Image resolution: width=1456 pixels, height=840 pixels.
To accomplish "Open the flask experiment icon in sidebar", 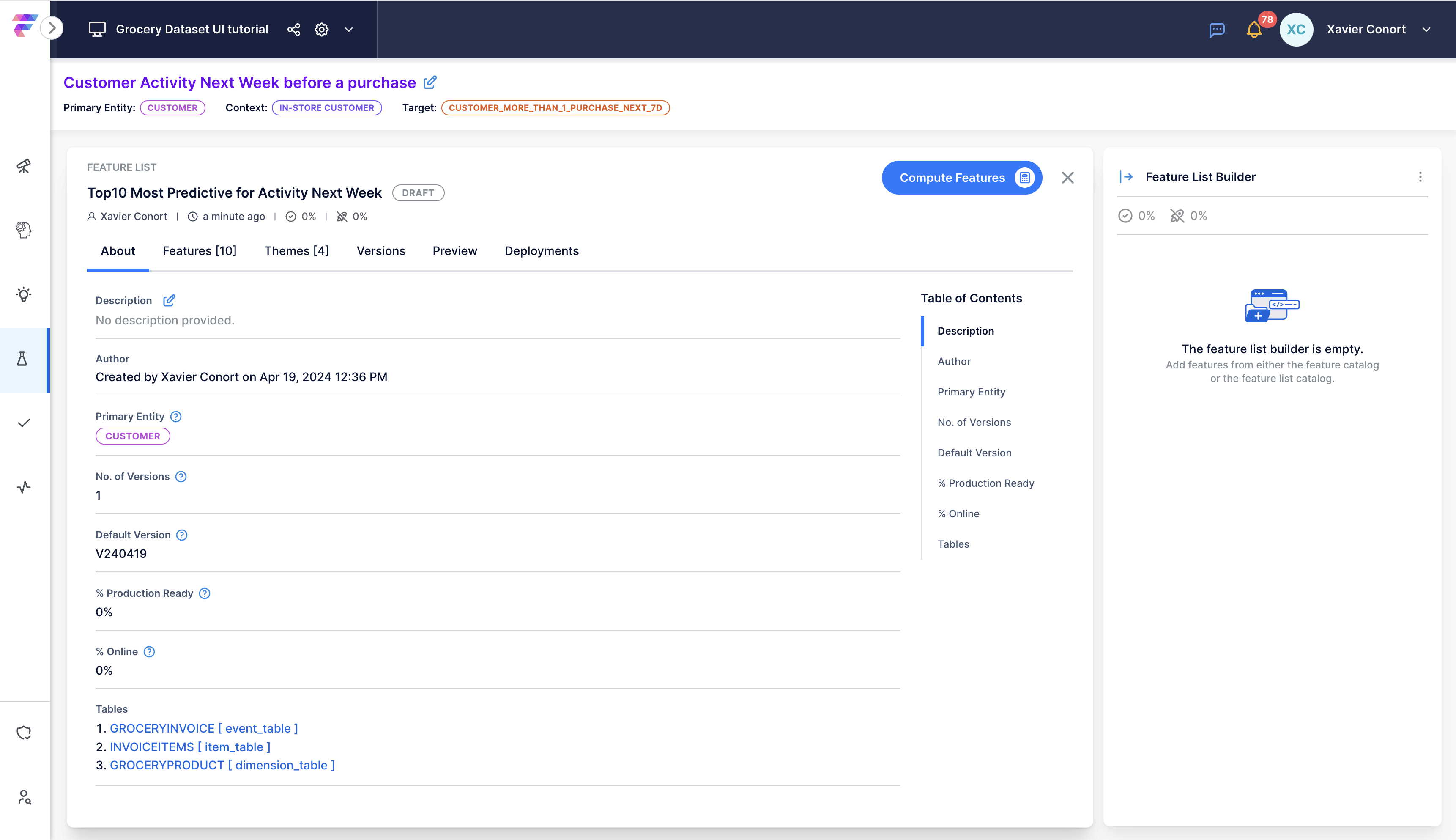I will [x=22, y=359].
